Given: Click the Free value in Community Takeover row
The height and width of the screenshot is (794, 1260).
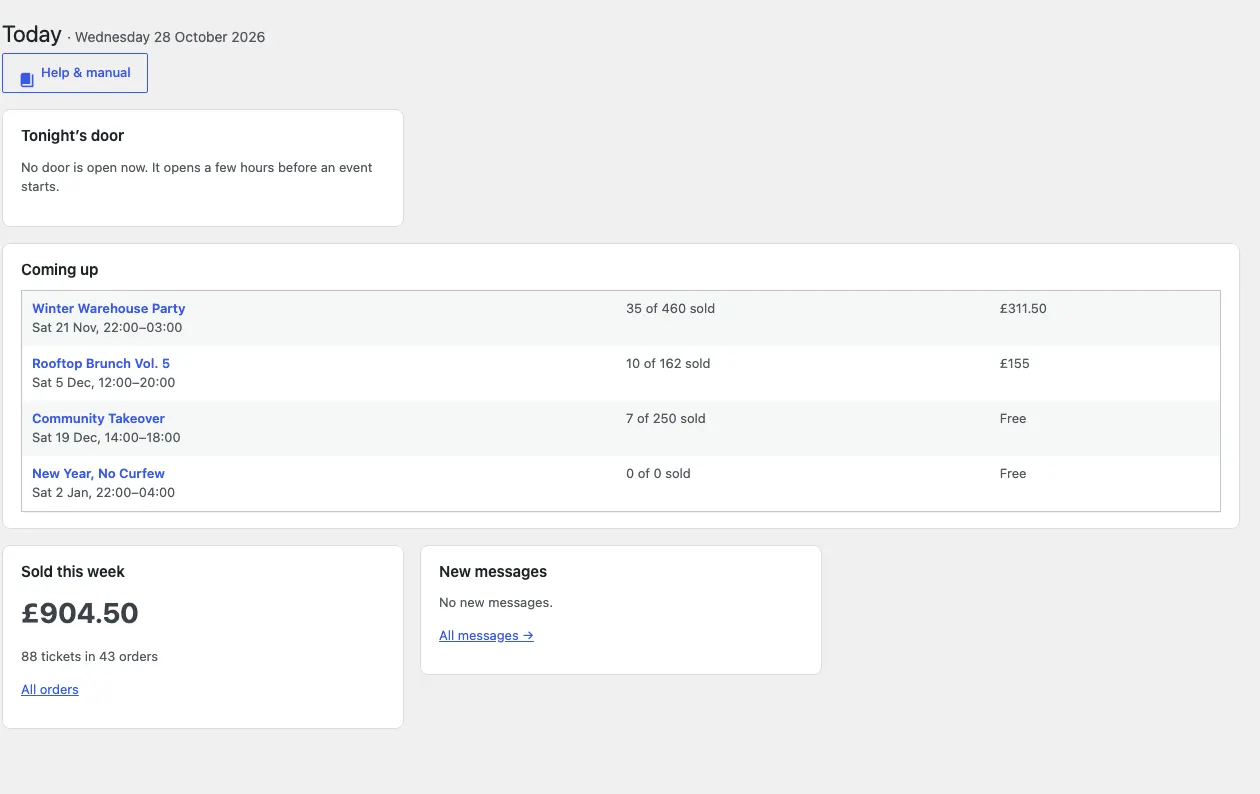Looking at the screenshot, I should click(x=1013, y=419).
